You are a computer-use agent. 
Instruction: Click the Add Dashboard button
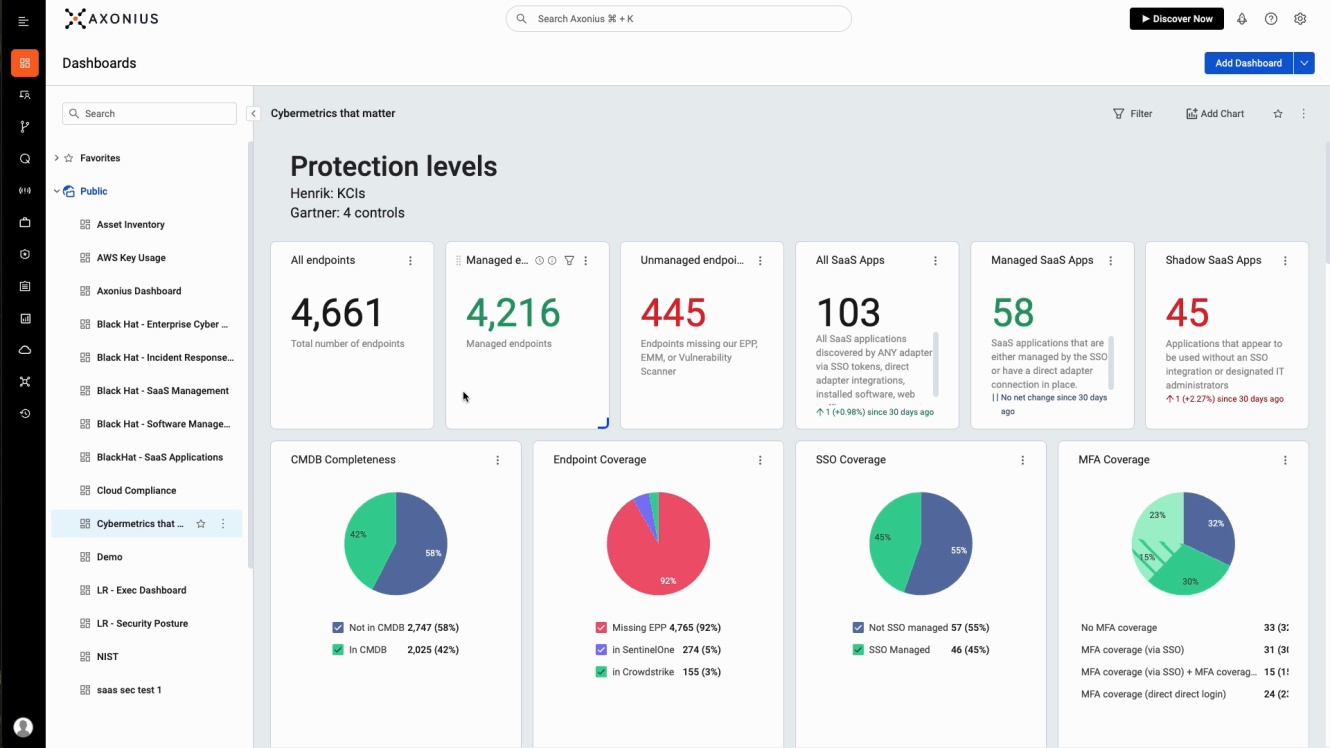[1248, 63]
